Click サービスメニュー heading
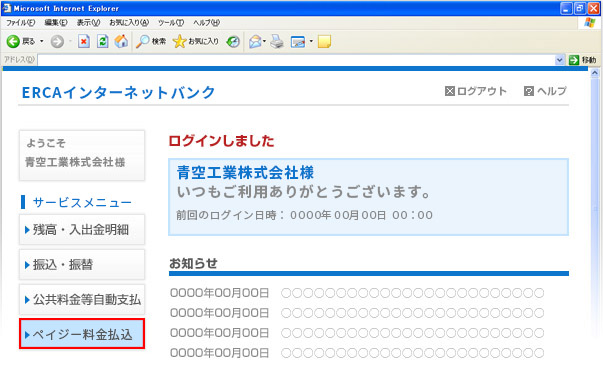This screenshot has height=380, width=603. pyautogui.click(x=82, y=202)
